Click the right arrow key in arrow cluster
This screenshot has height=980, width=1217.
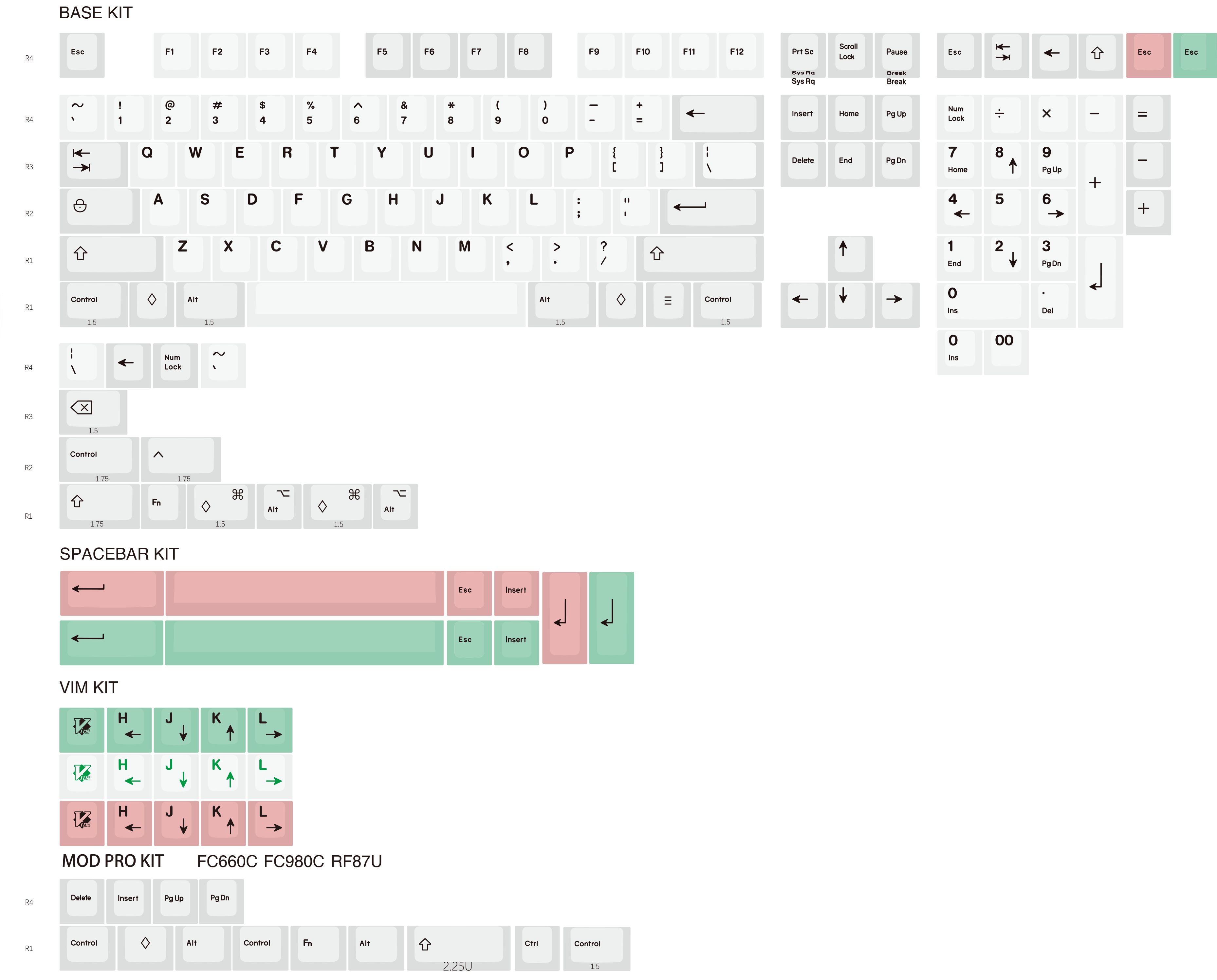pyautogui.click(x=897, y=305)
